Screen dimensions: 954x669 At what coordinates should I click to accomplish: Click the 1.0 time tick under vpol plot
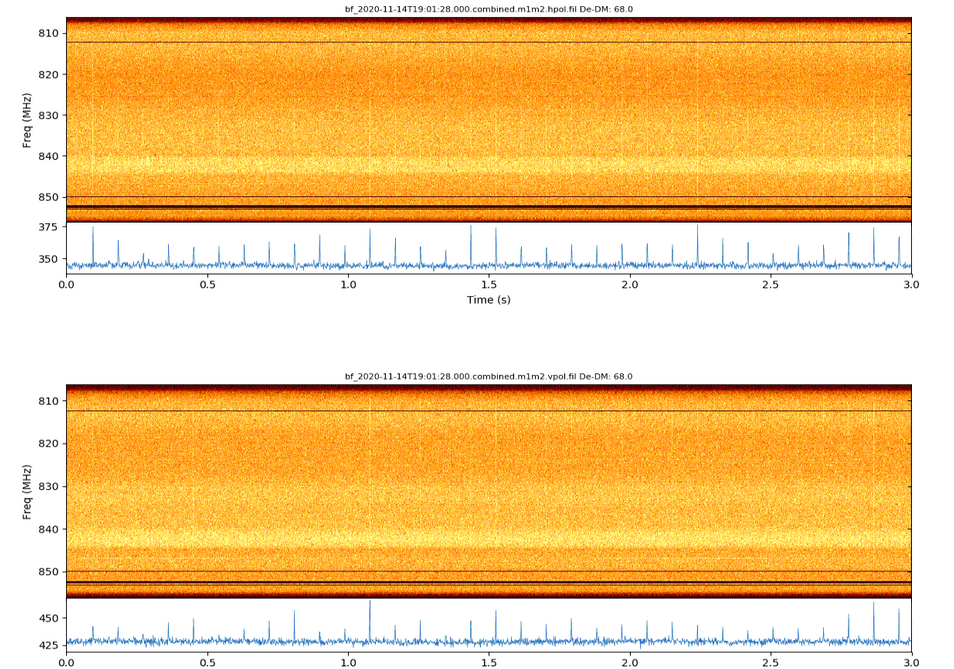click(348, 662)
